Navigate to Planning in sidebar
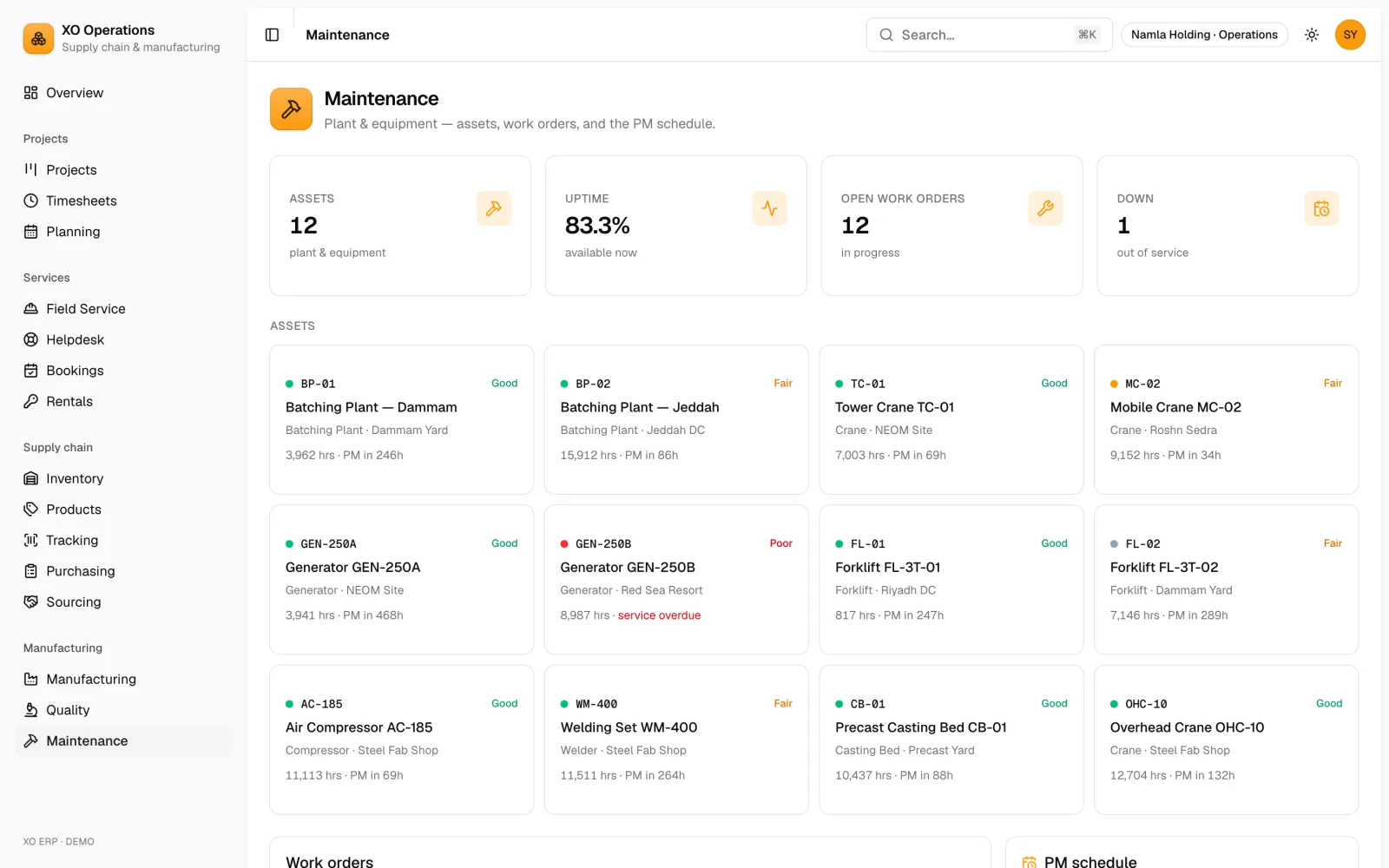This screenshot has width=1389, height=868. (123, 232)
